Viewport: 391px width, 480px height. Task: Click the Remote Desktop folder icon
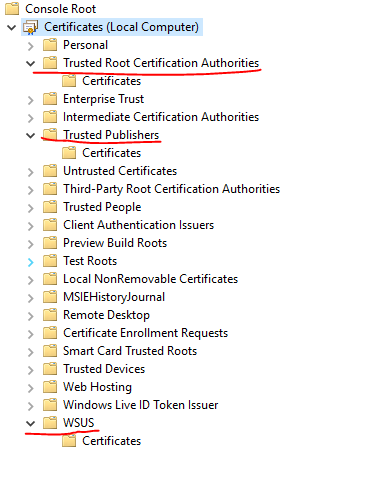(x=50, y=315)
